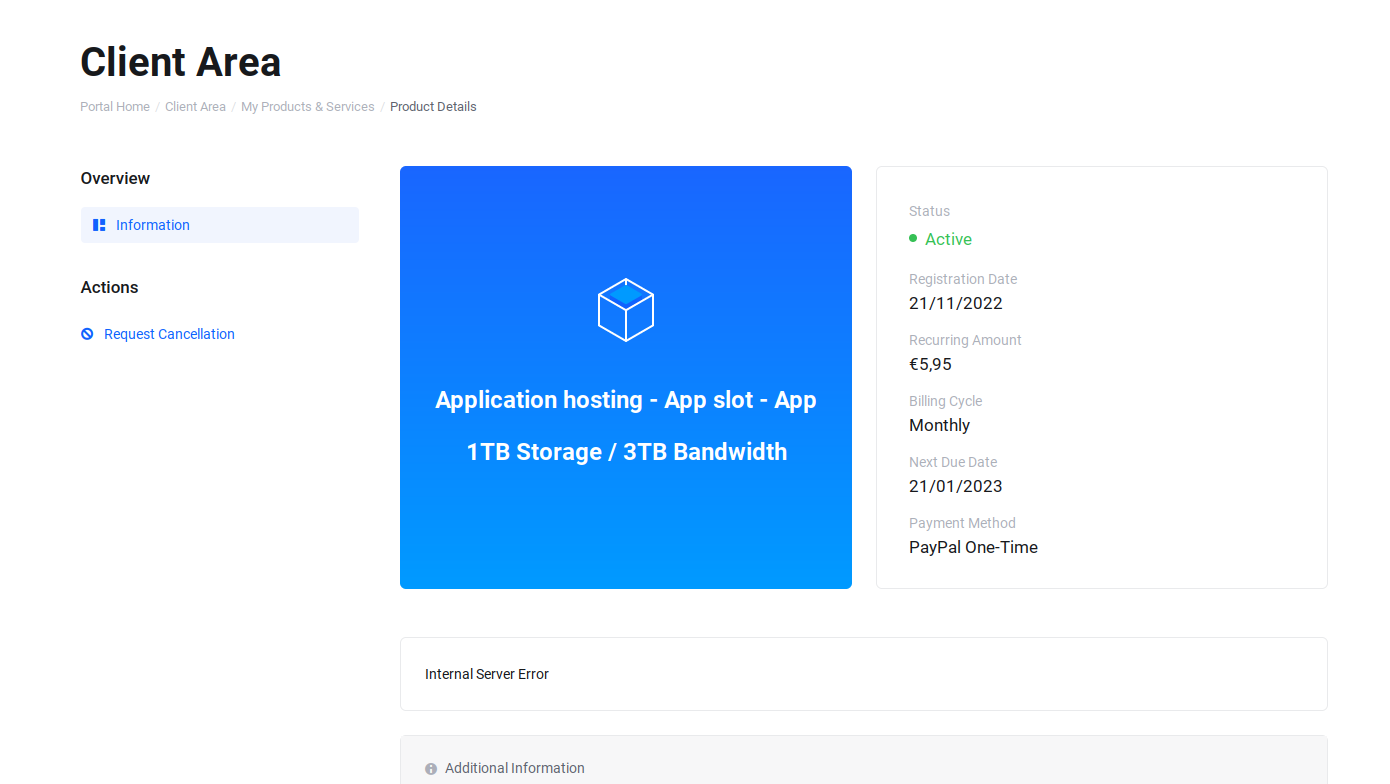This screenshot has height=784, width=1390.
Task: Click Product Details breadcrumb
Action: (433, 107)
